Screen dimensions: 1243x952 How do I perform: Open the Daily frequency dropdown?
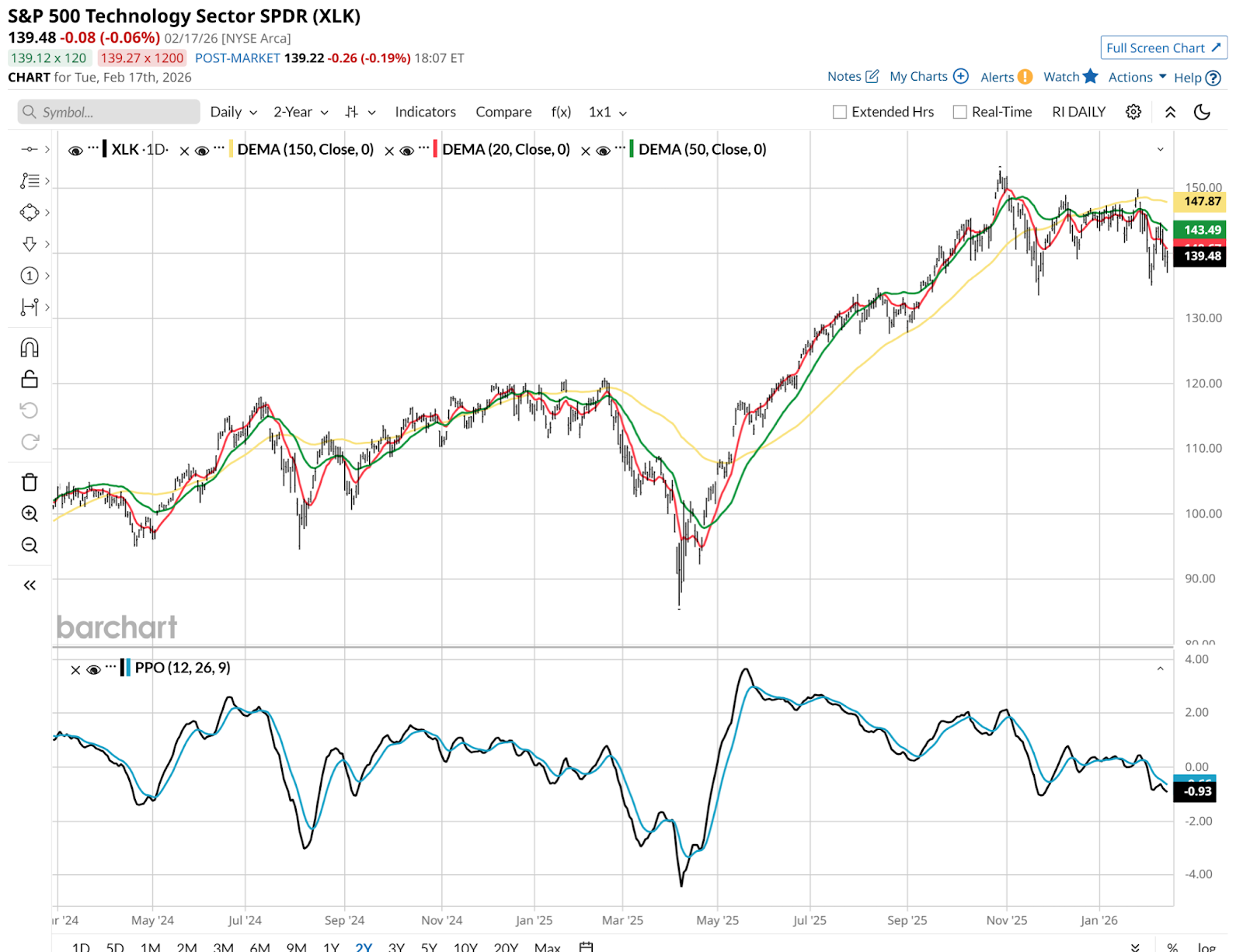pyautogui.click(x=233, y=112)
